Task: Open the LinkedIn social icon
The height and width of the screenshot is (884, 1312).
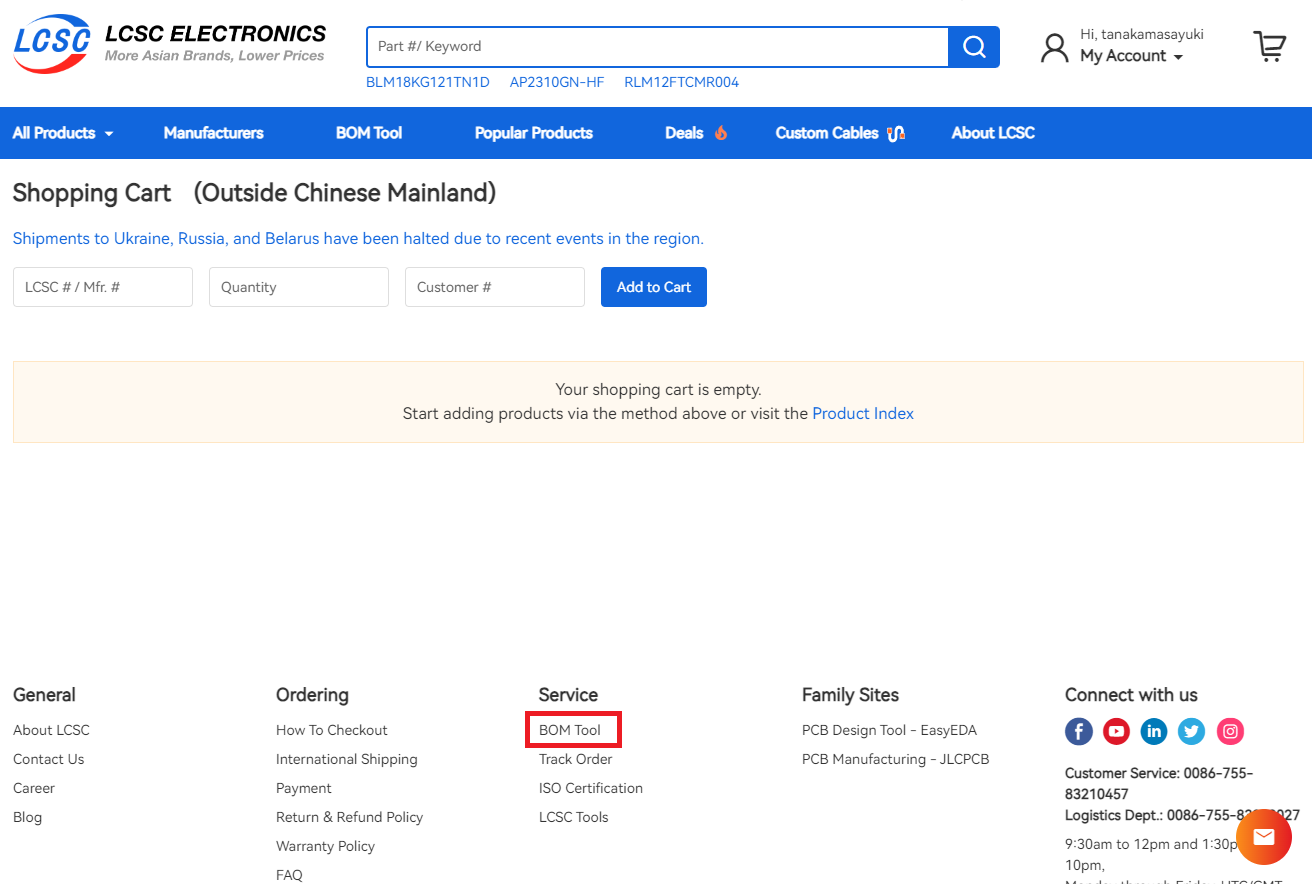Action: pyautogui.click(x=1154, y=731)
